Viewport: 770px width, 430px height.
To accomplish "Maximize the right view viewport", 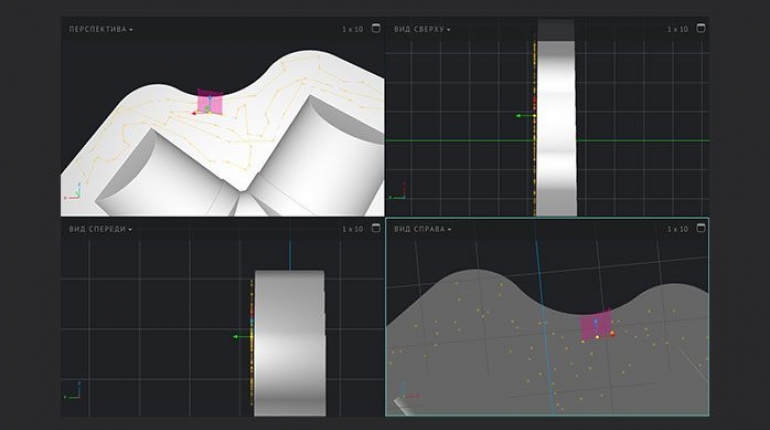I will pos(700,229).
